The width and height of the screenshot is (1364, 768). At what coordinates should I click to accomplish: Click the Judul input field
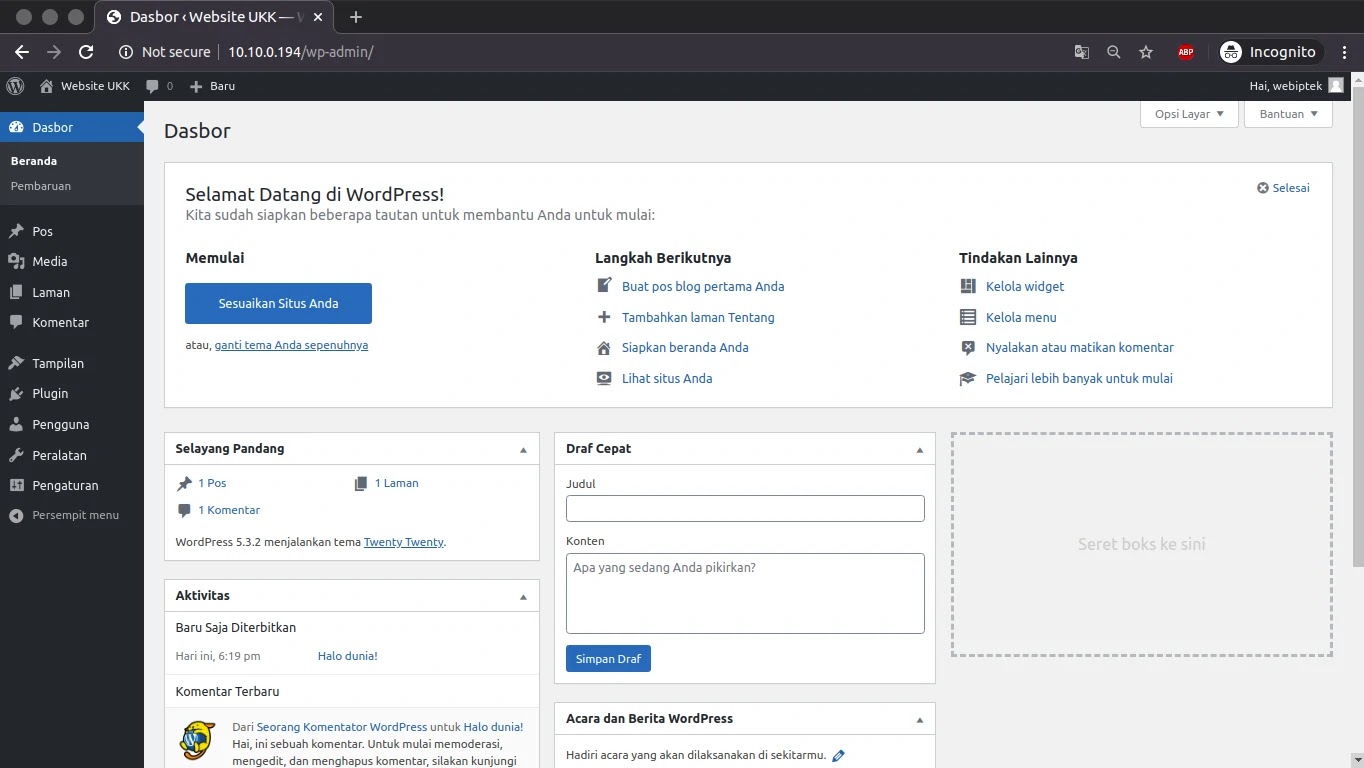point(745,508)
